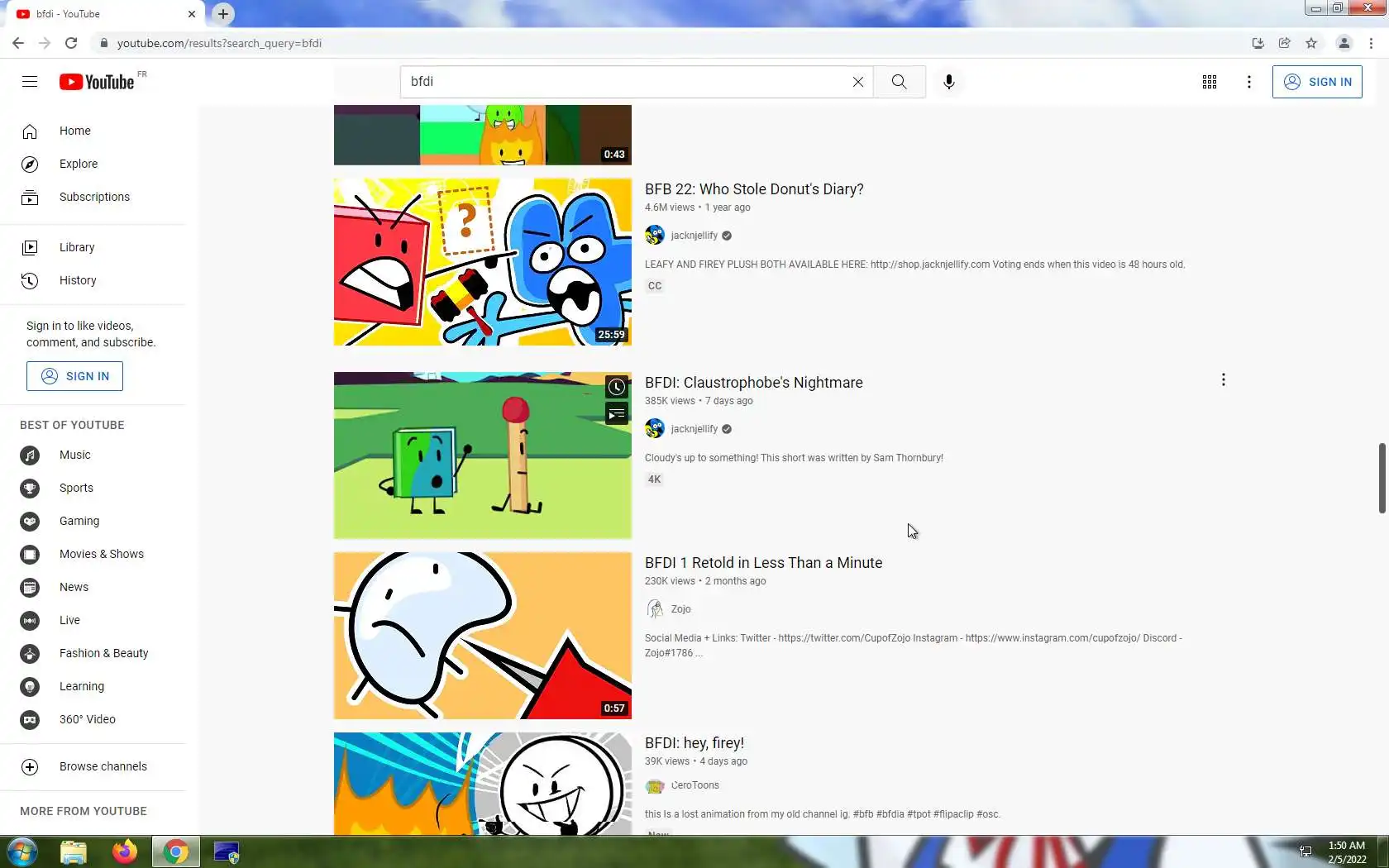Image resolution: width=1389 pixels, height=868 pixels.
Task: Click the magnifier search button
Action: point(900,82)
